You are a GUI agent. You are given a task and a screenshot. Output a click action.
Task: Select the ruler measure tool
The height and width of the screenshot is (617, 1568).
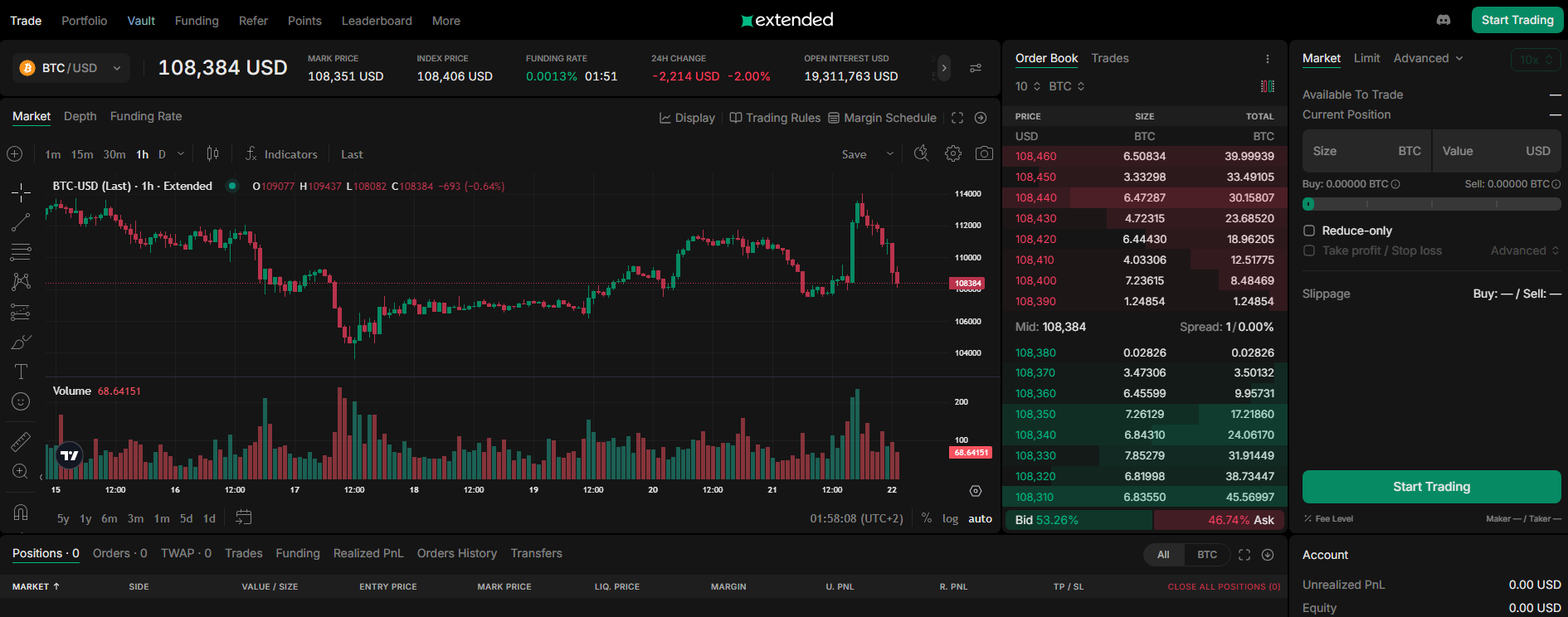tap(21, 442)
